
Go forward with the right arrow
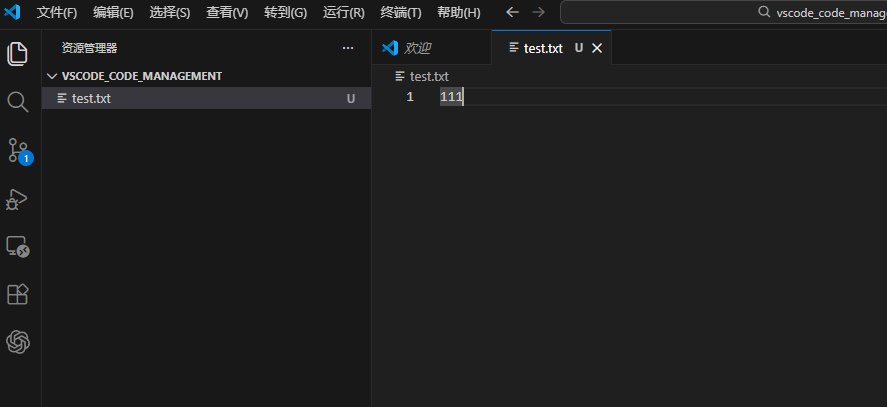539,12
